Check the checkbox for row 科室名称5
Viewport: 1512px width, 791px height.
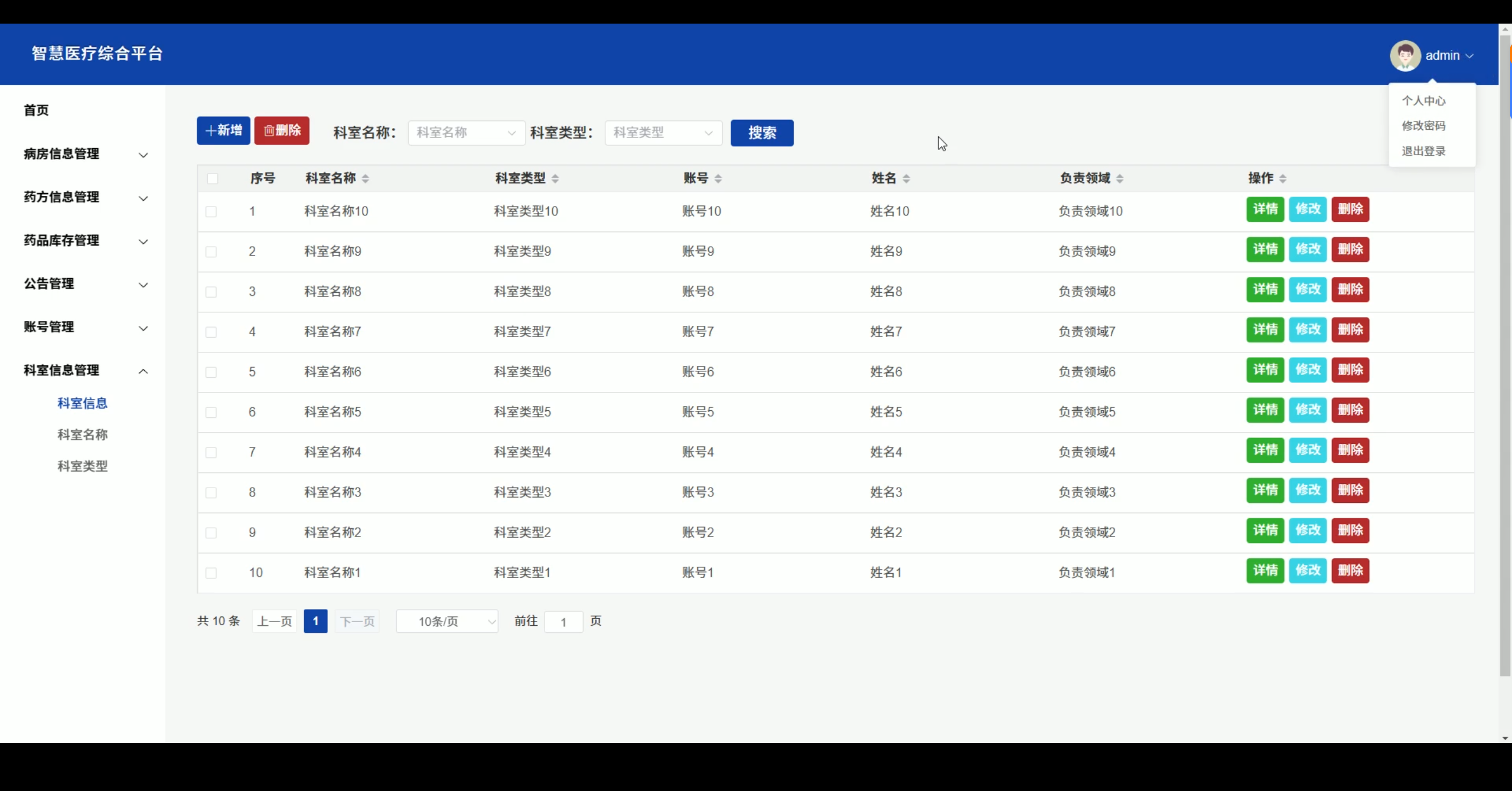tap(211, 412)
